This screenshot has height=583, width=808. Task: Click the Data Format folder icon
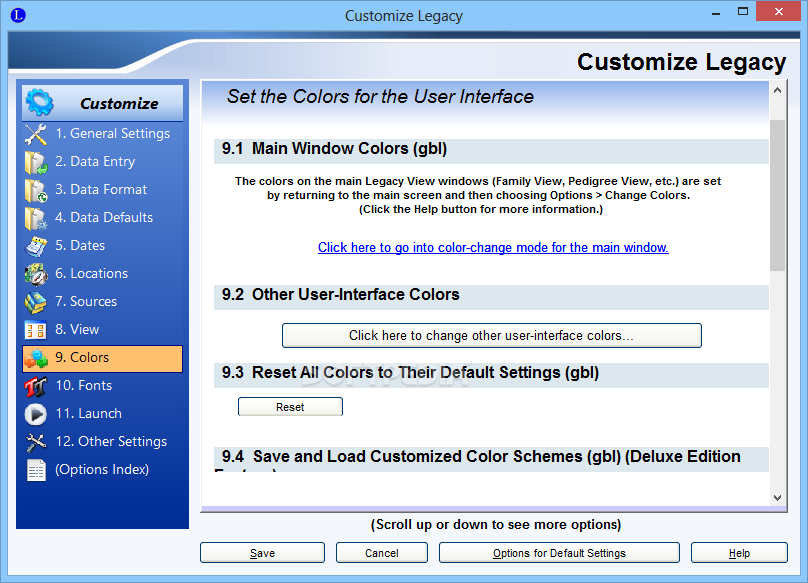pos(36,190)
